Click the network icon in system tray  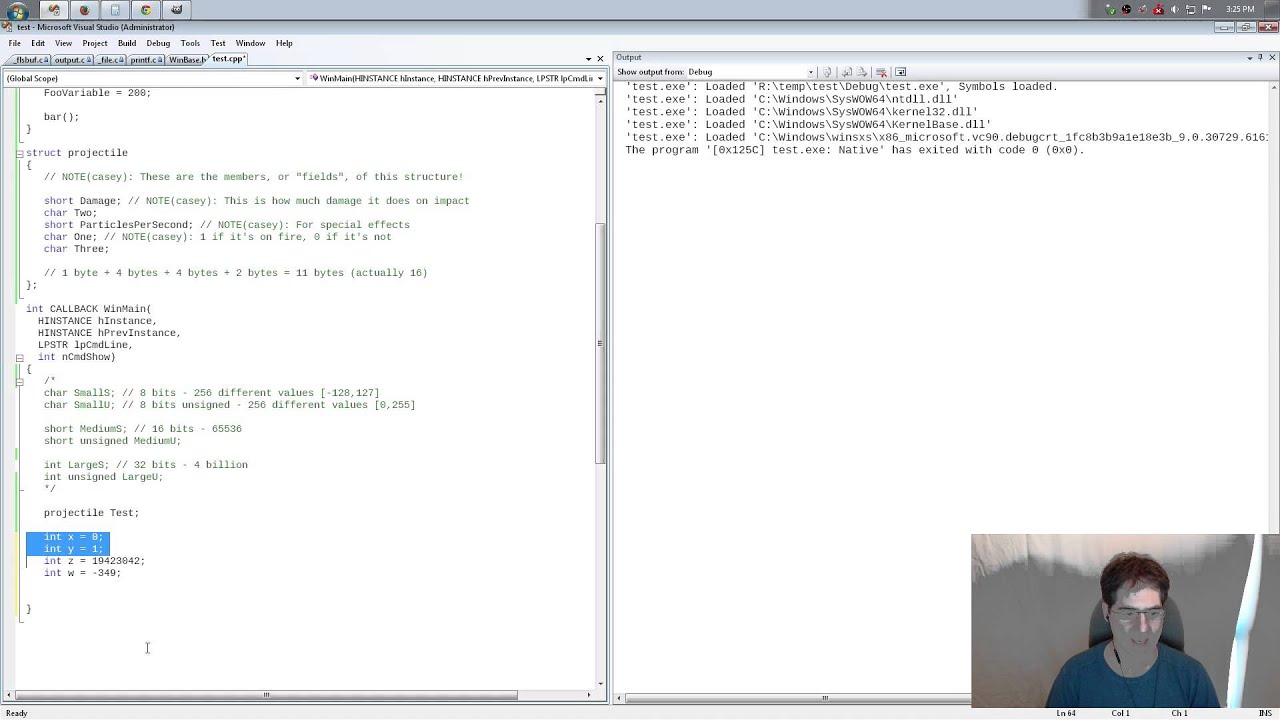coord(1190,10)
